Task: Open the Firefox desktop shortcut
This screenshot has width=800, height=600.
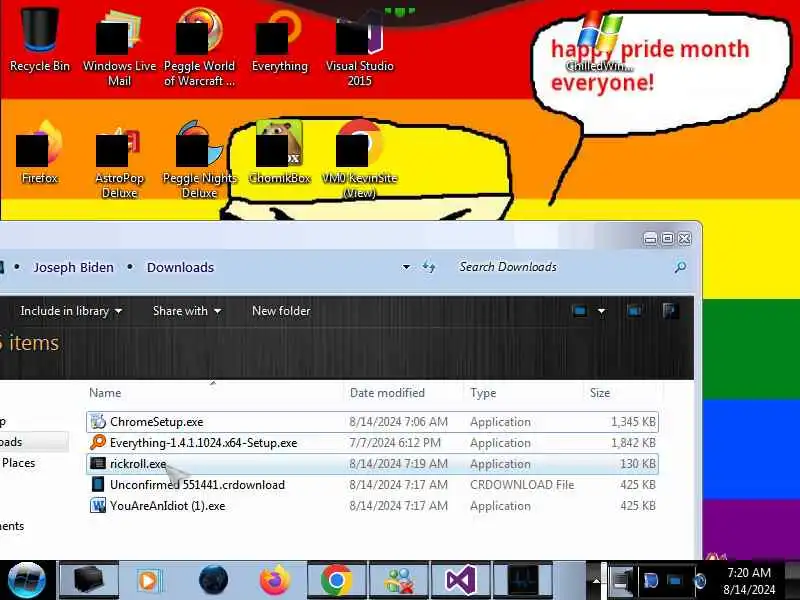Action: pyautogui.click(x=39, y=152)
